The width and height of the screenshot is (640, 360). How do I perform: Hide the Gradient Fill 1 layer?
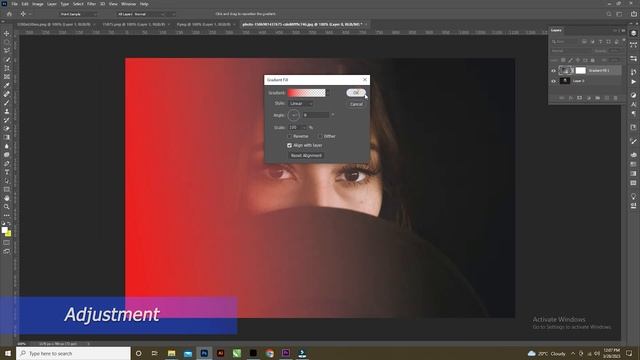pyautogui.click(x=553, y=71)
